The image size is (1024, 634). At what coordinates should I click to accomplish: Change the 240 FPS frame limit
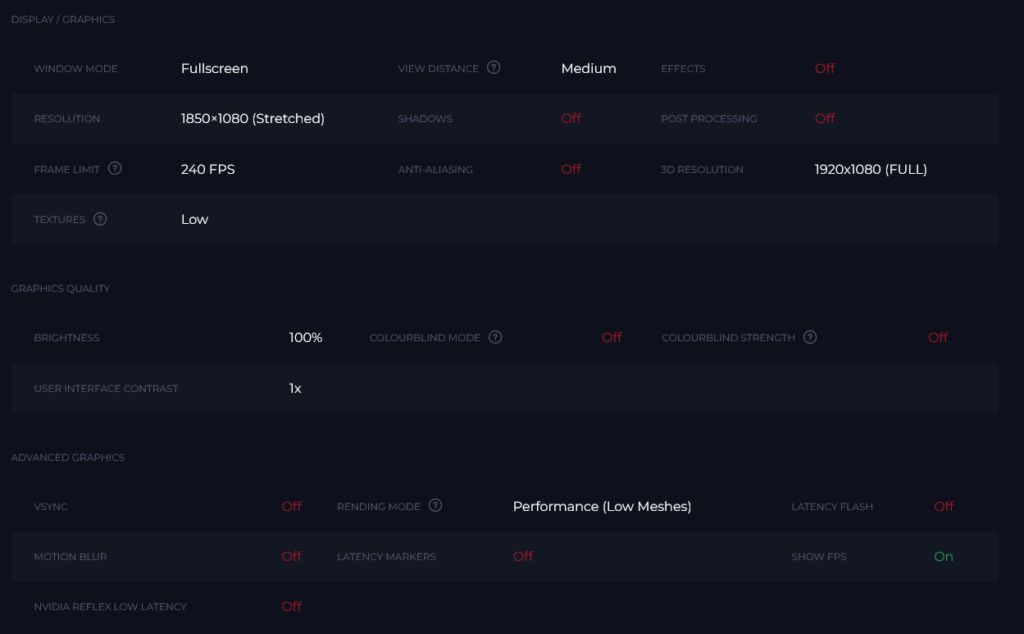point(208,169)
